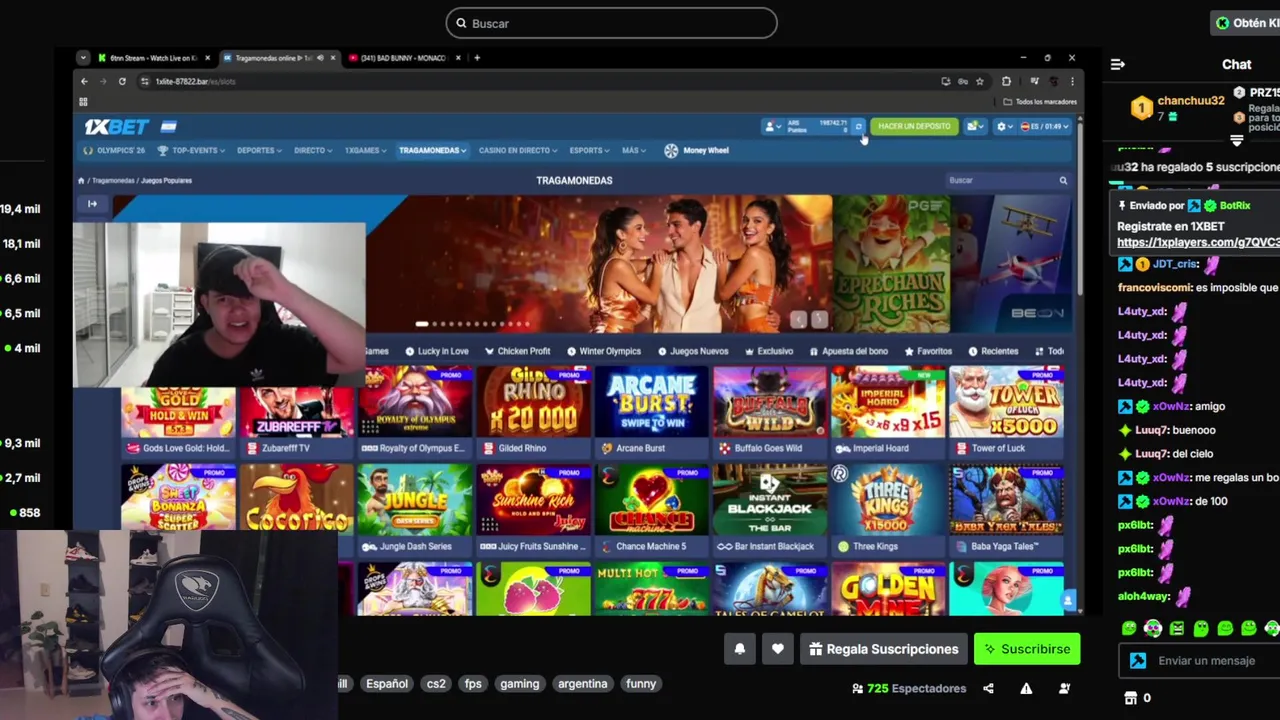Open the chat shop icon
Image resolution: width=1280 pixels, height=720 pixels.
coord(1131,698)
